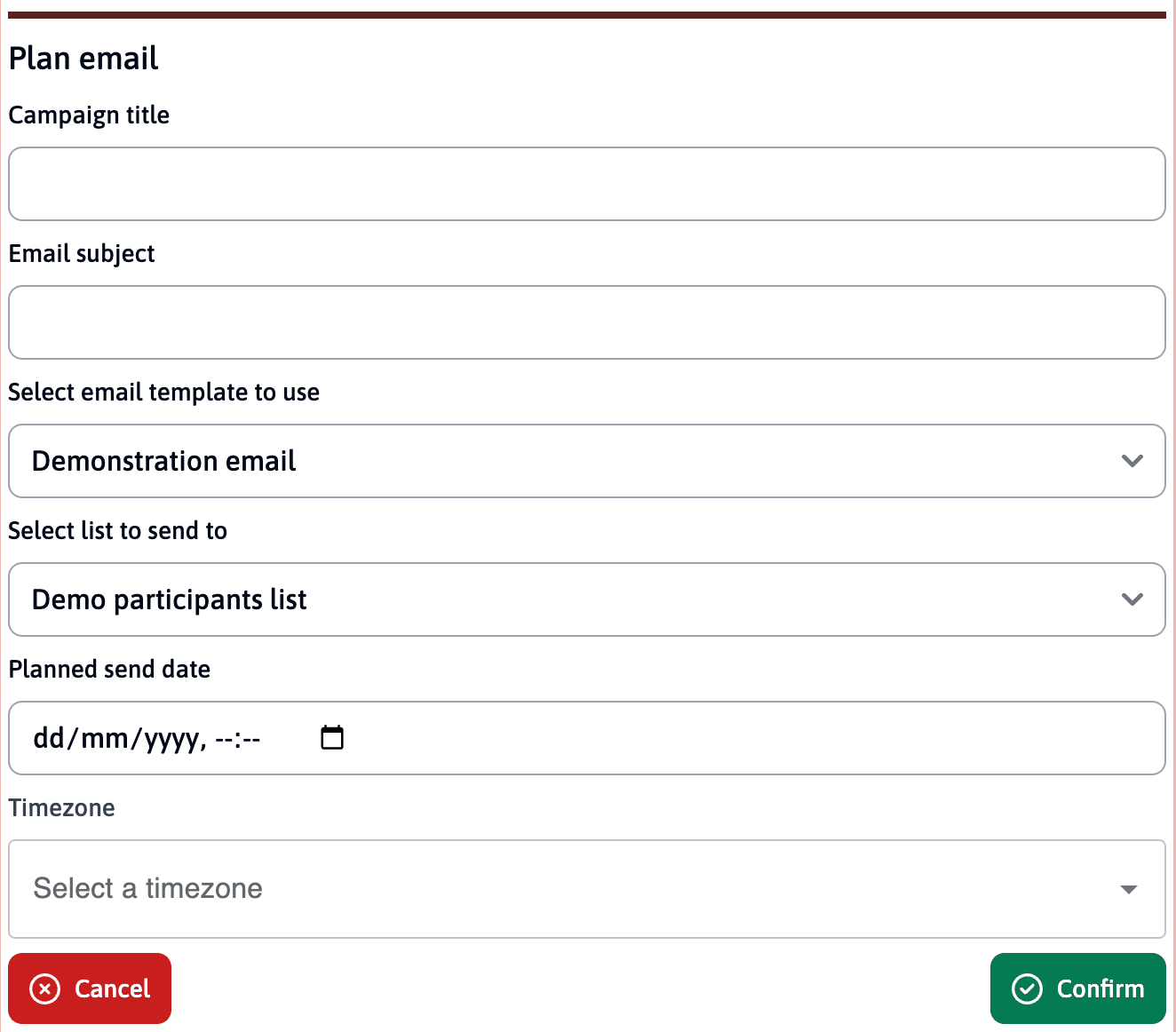Click the timezone dropdown arrow
The height and width of the screenshot is (1032, 1176).
click(x=1129, y=889)
